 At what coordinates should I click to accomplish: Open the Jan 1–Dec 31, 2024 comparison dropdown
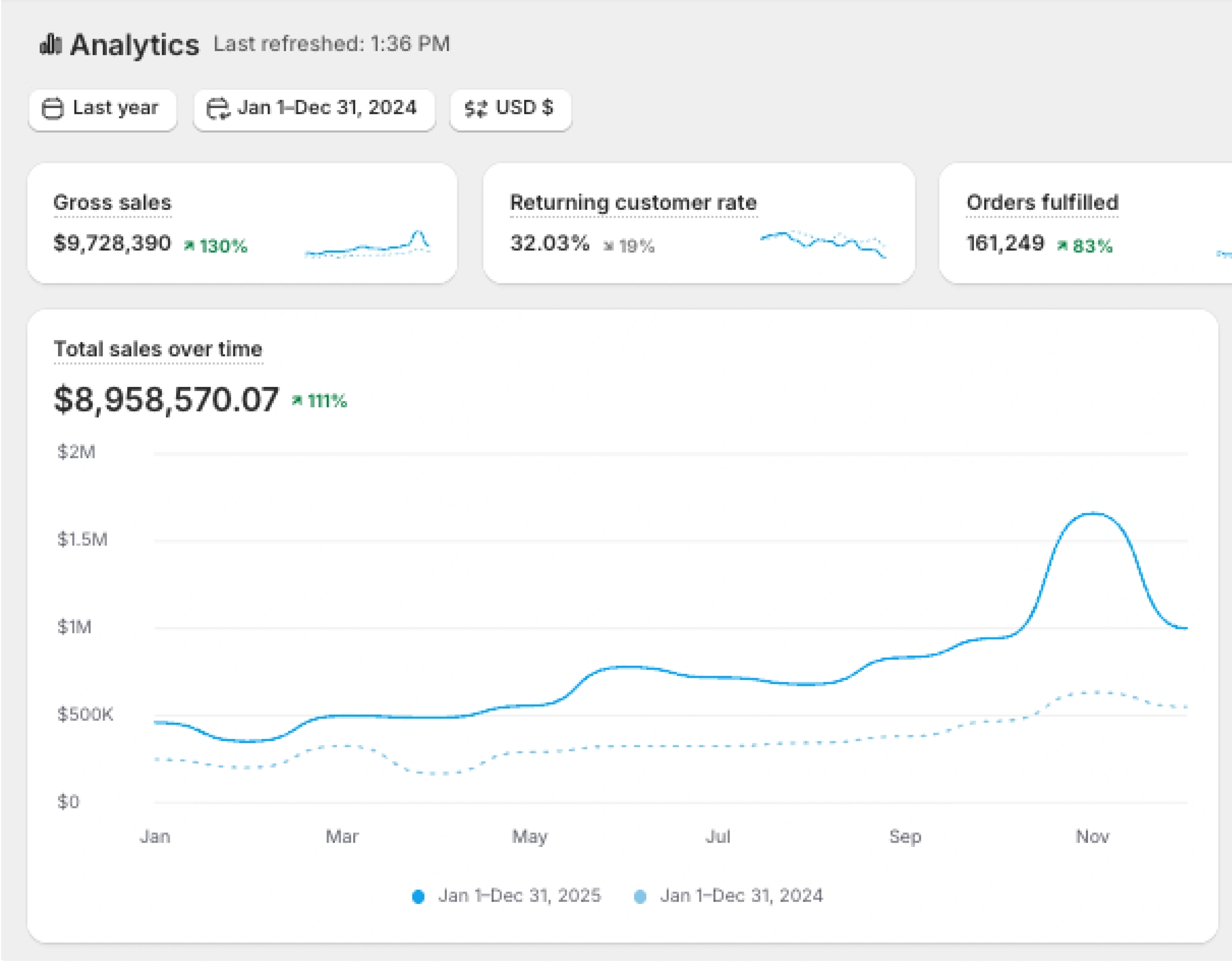[x=314, y=108]
